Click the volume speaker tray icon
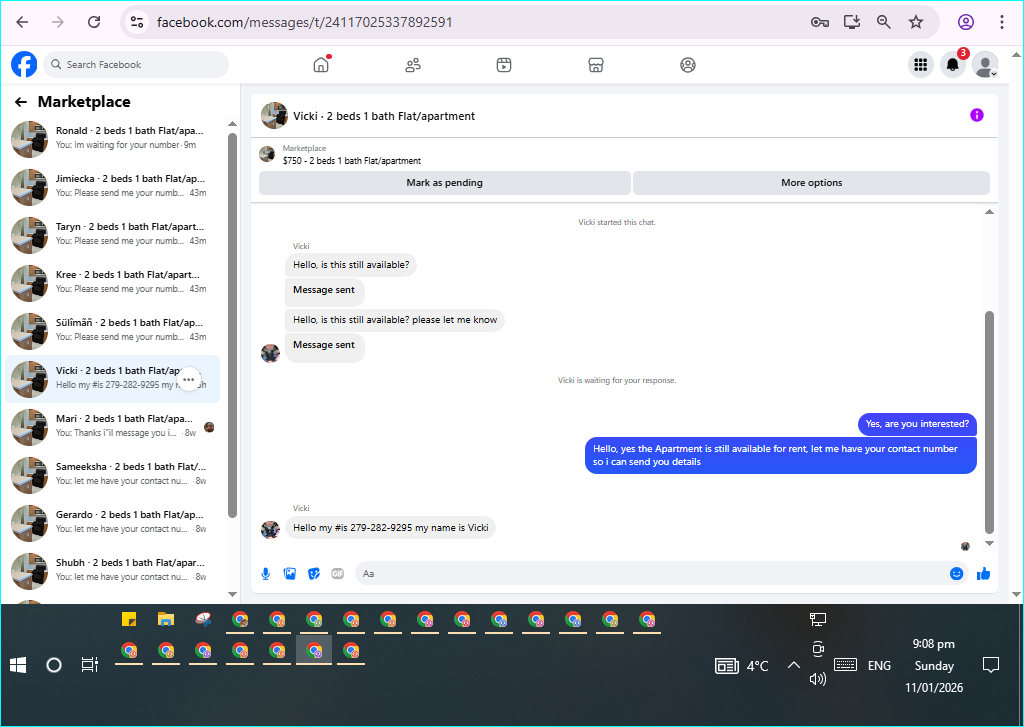 tap(818, 679)
